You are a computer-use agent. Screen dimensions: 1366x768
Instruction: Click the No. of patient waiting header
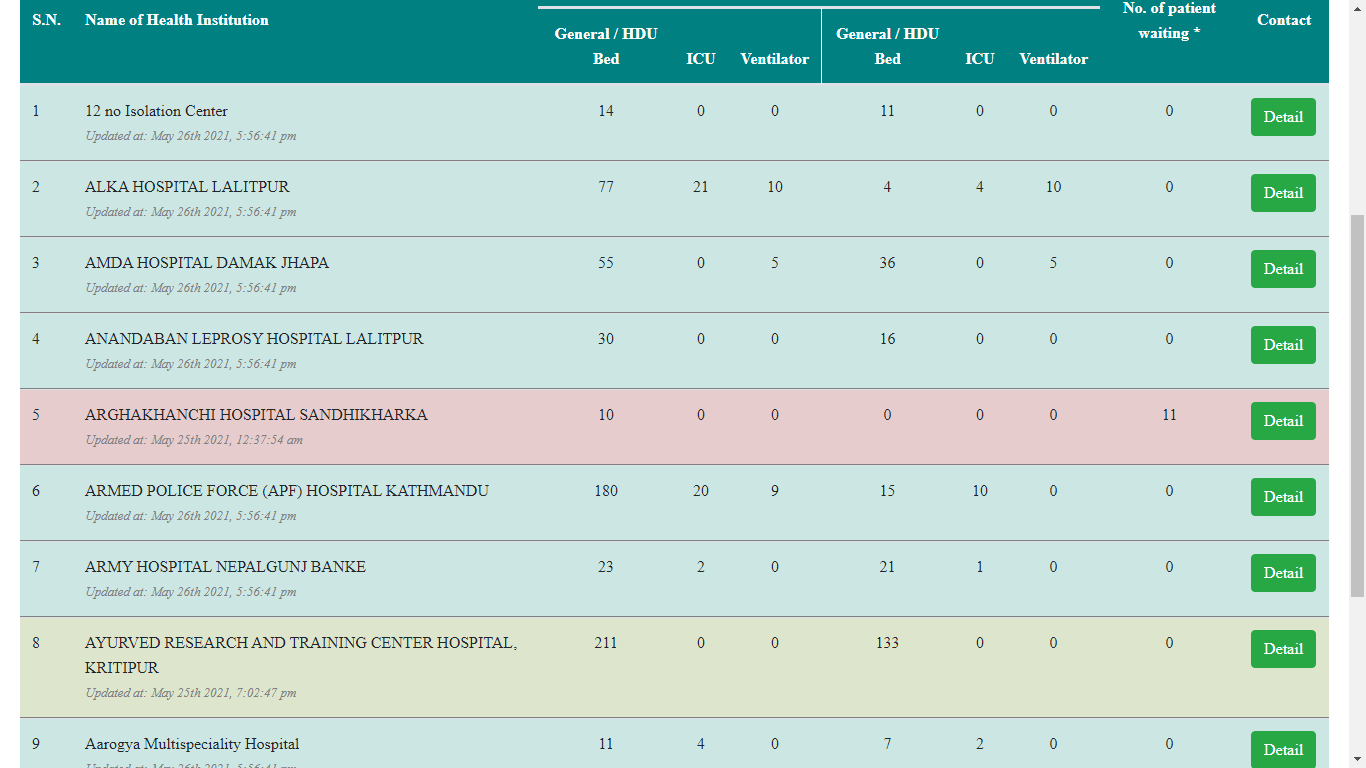1169,21
